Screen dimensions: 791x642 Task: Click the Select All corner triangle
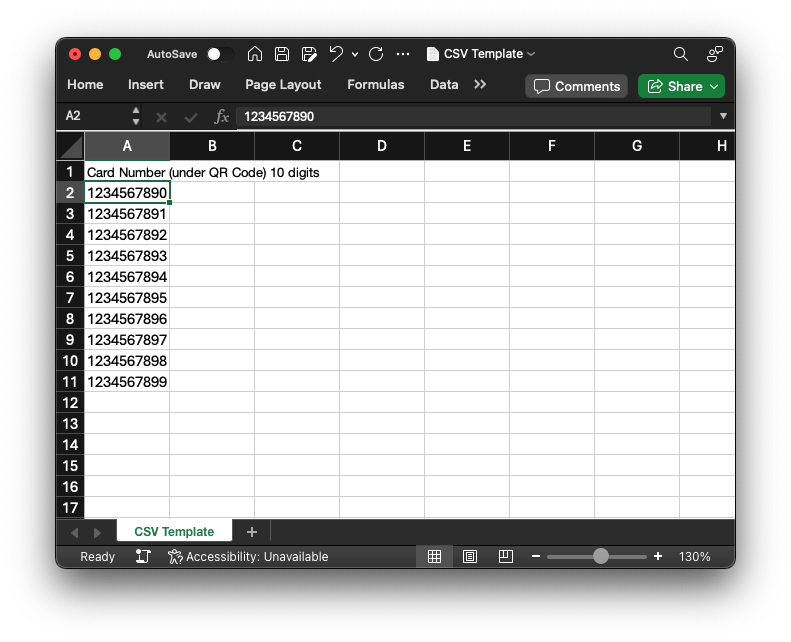(71, 146)
